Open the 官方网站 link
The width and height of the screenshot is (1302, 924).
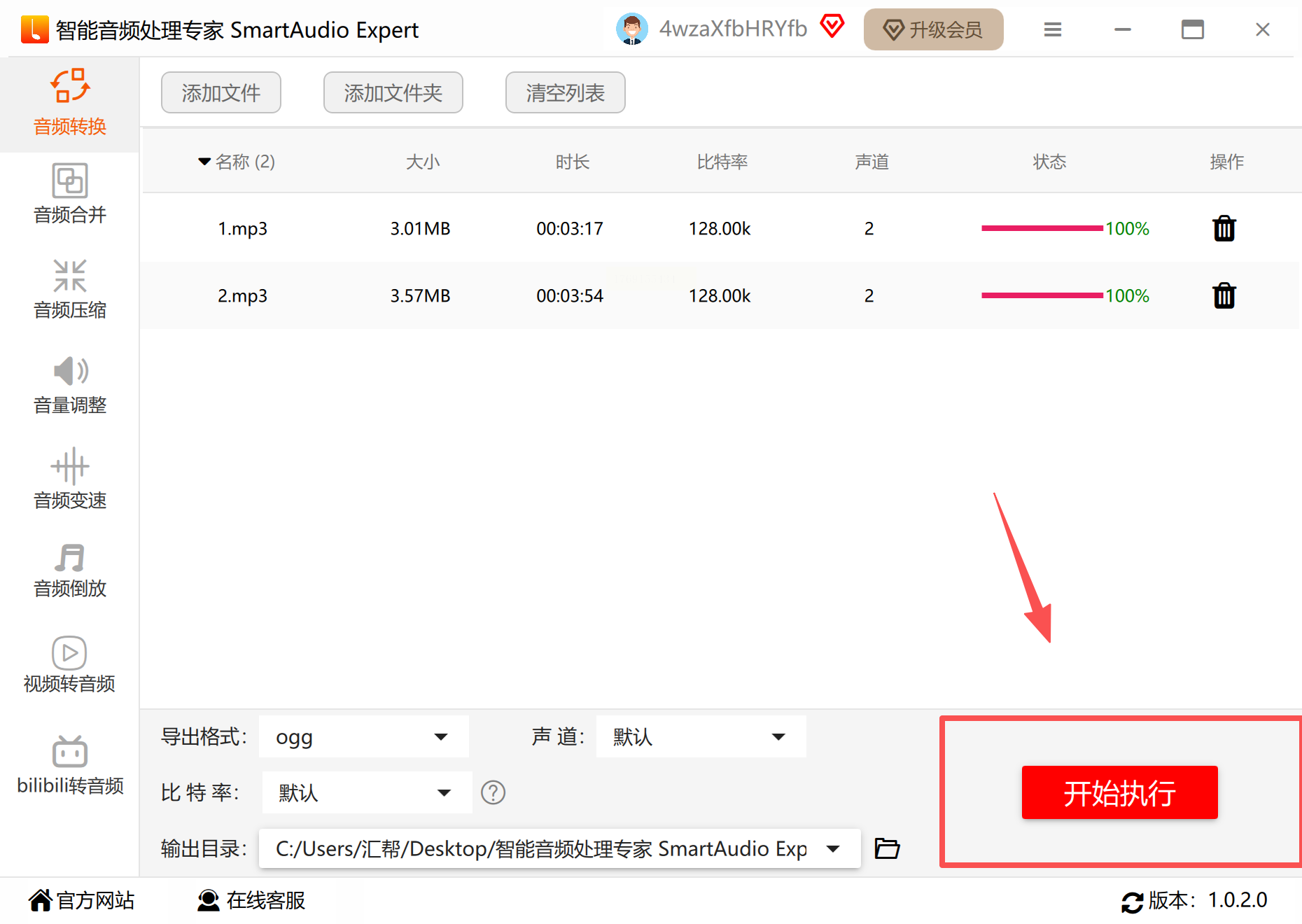(82, 900)
